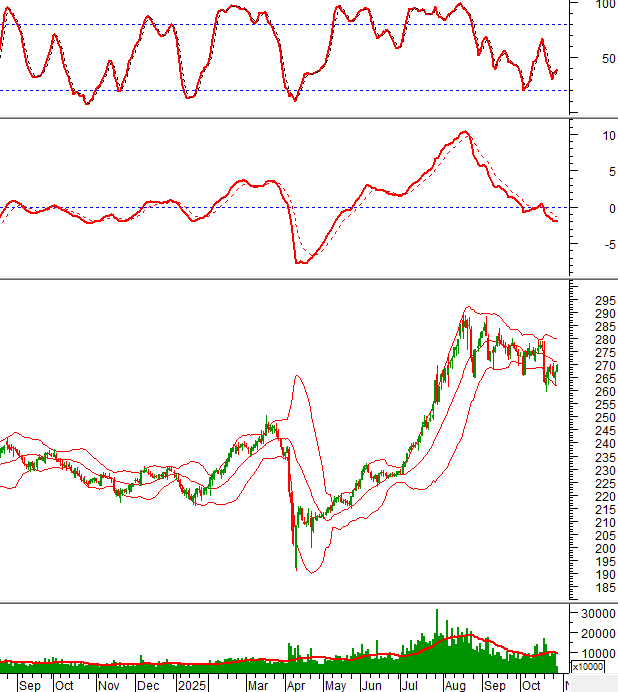Select the Jul month label on the x-axis

(411, 686)
